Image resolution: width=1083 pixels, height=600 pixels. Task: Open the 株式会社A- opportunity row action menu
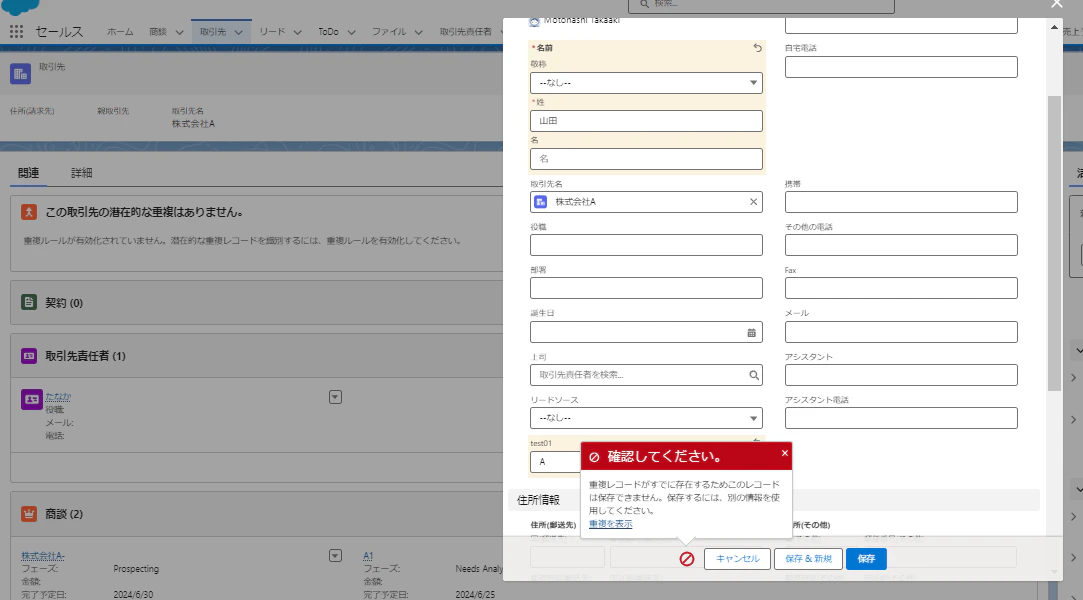335,556
